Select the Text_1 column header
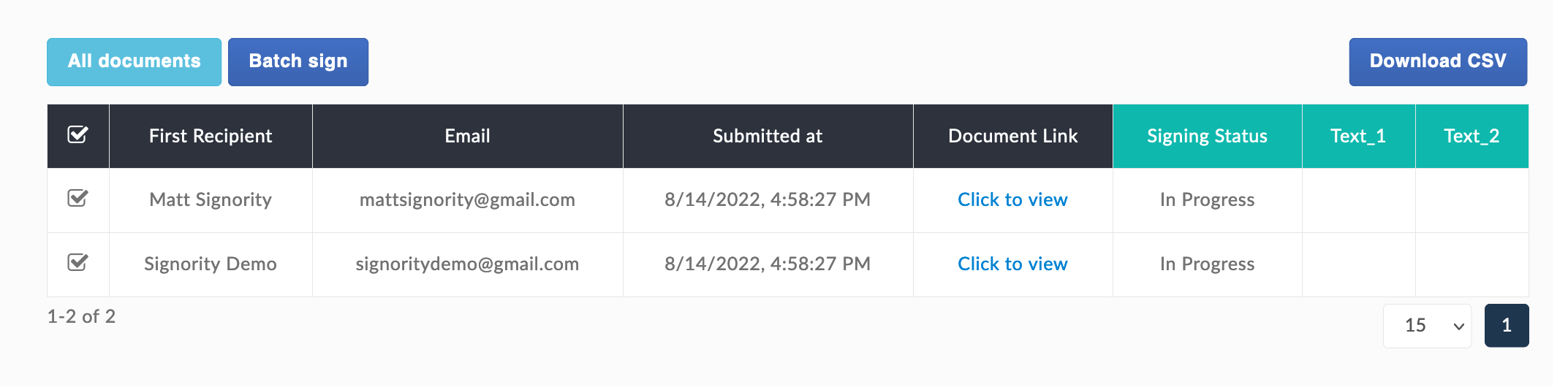The height and width of the screenshot is (390, 1568). point(1358,136)
